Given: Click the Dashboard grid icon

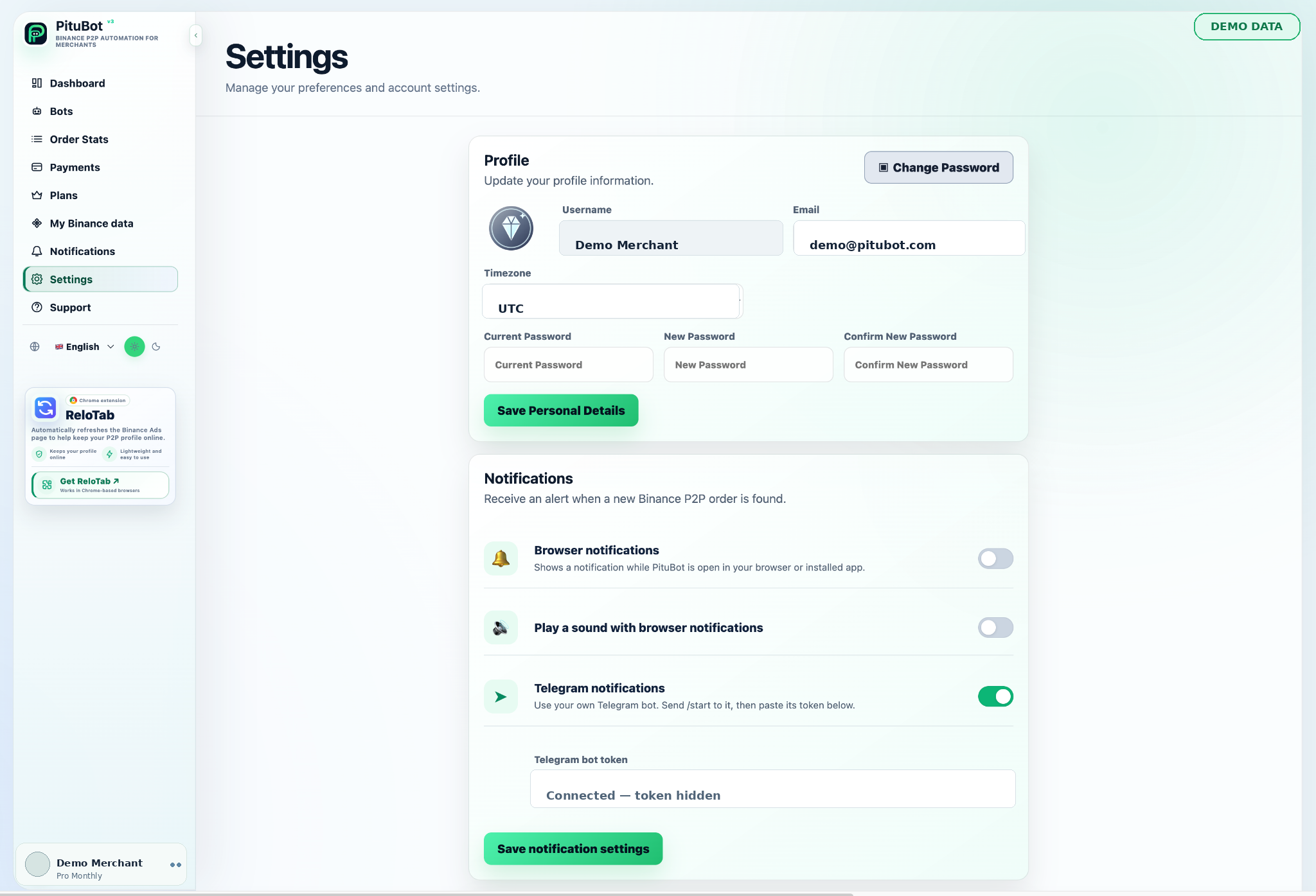Looking at the screenshot, I should [x=37, y=83].
